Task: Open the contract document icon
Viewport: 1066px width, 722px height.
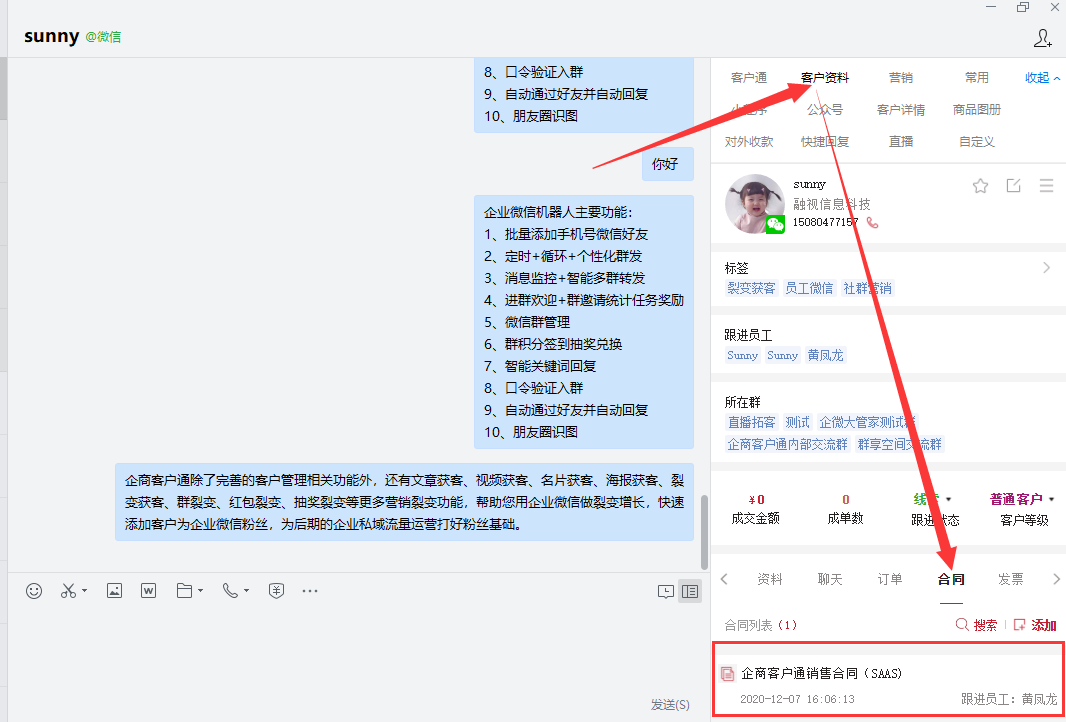Action: pos(727,674)
